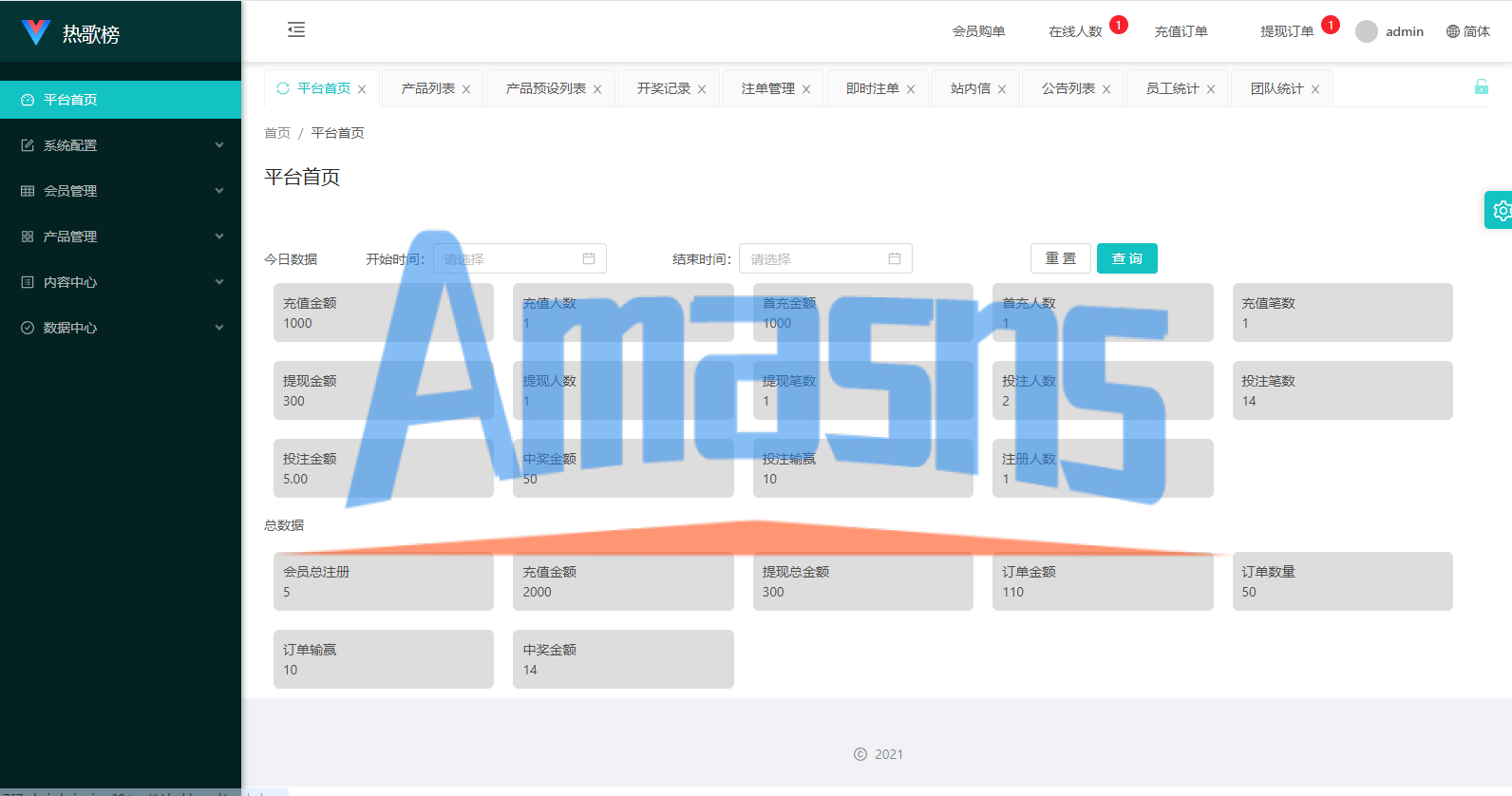Collapse sidebar with the hamburger icon
Screen dimensions: 1512x796
pos(296,29)
